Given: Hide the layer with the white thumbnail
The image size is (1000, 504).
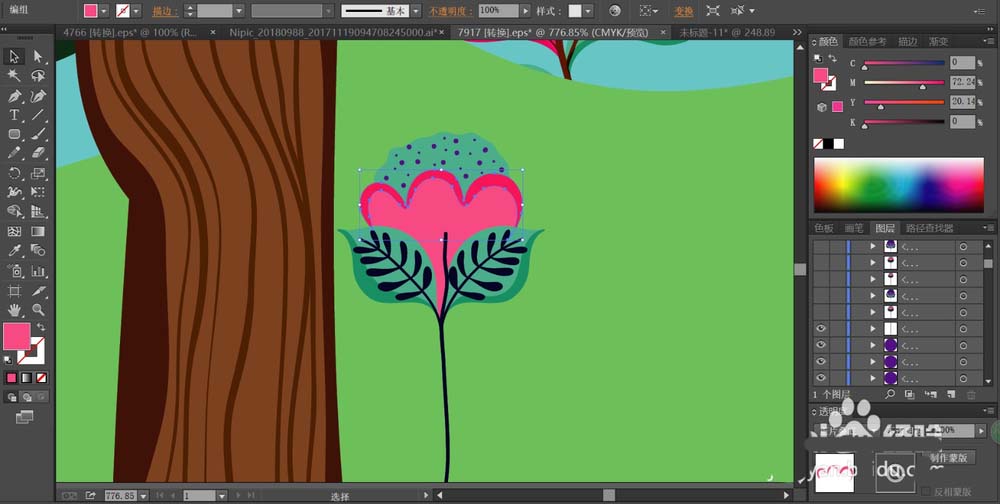Looking at the screenshot, I should (821, 329).
